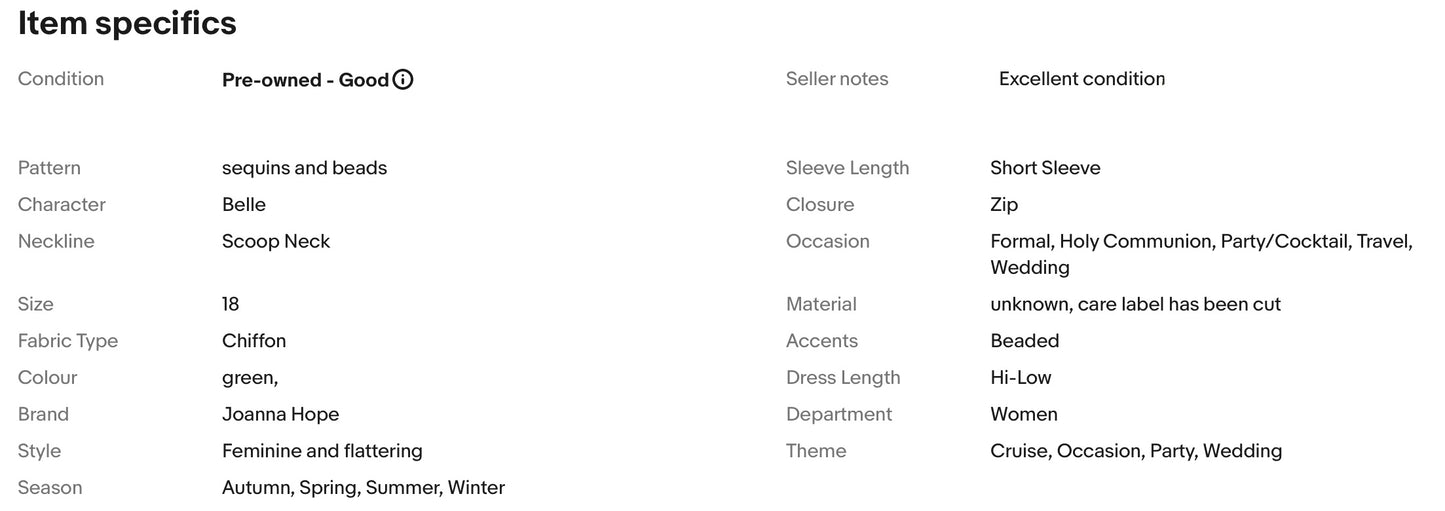Click the Seller notes label
The image size is (1445, 511).
click(x=837, y=79)
